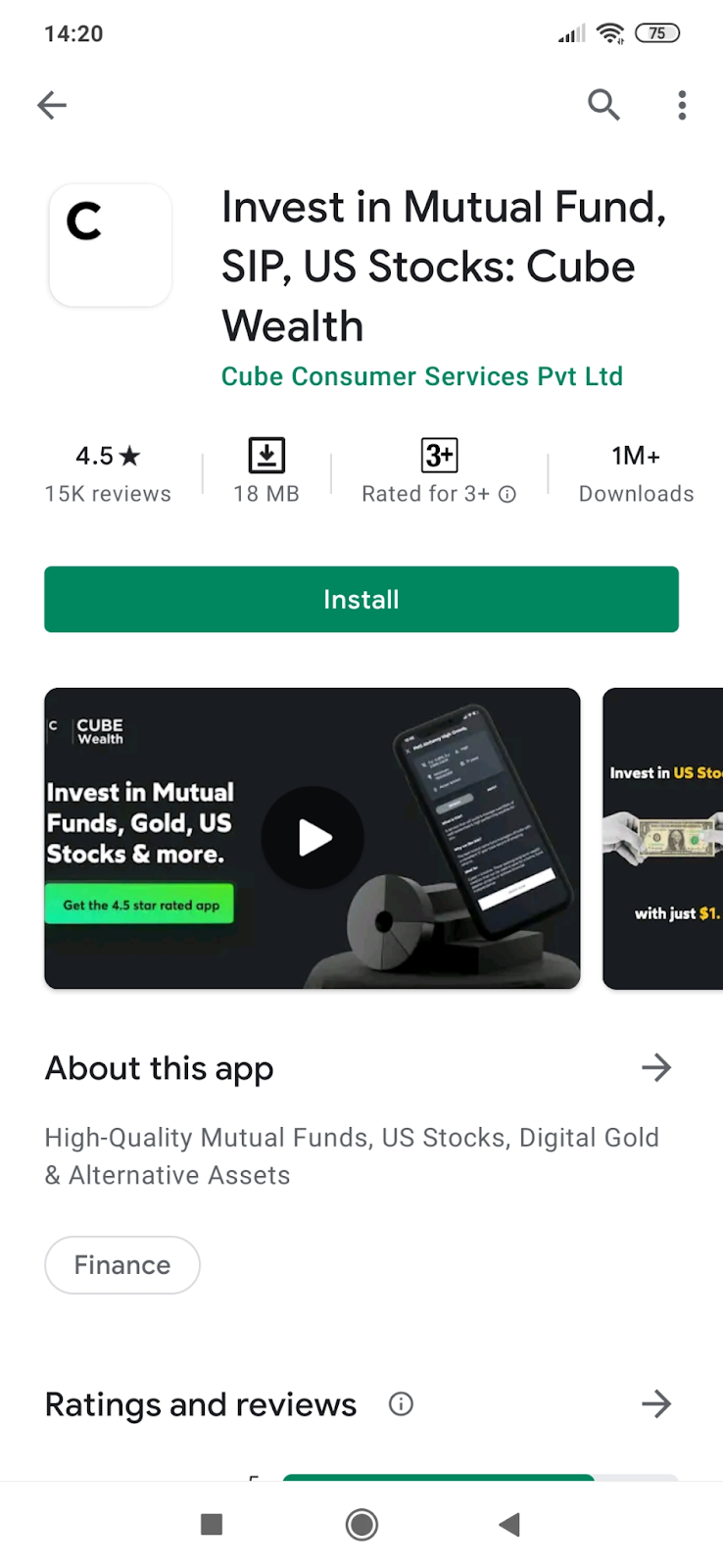
Task: Open the Ratings and reviews info icon
Action: coord(401,1404)
